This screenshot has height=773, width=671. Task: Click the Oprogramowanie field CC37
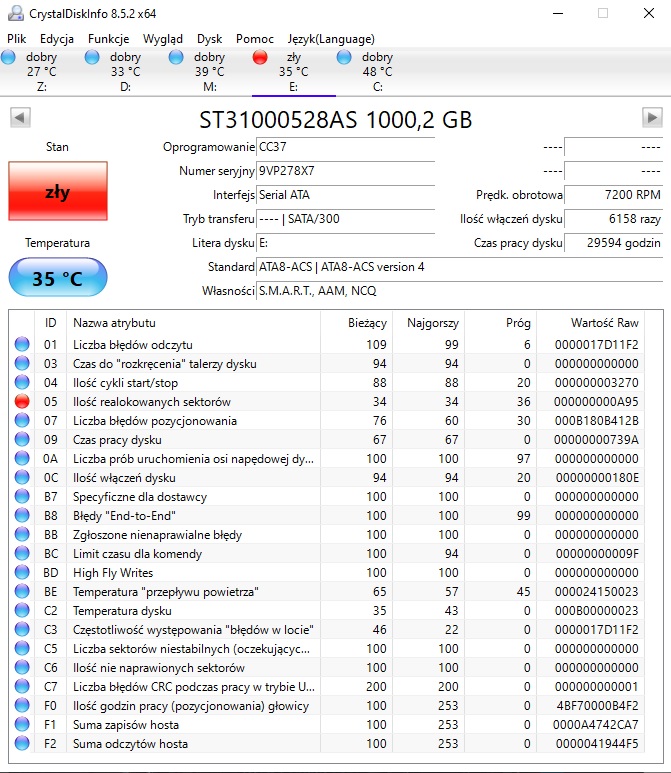click(x=345, y=147)
